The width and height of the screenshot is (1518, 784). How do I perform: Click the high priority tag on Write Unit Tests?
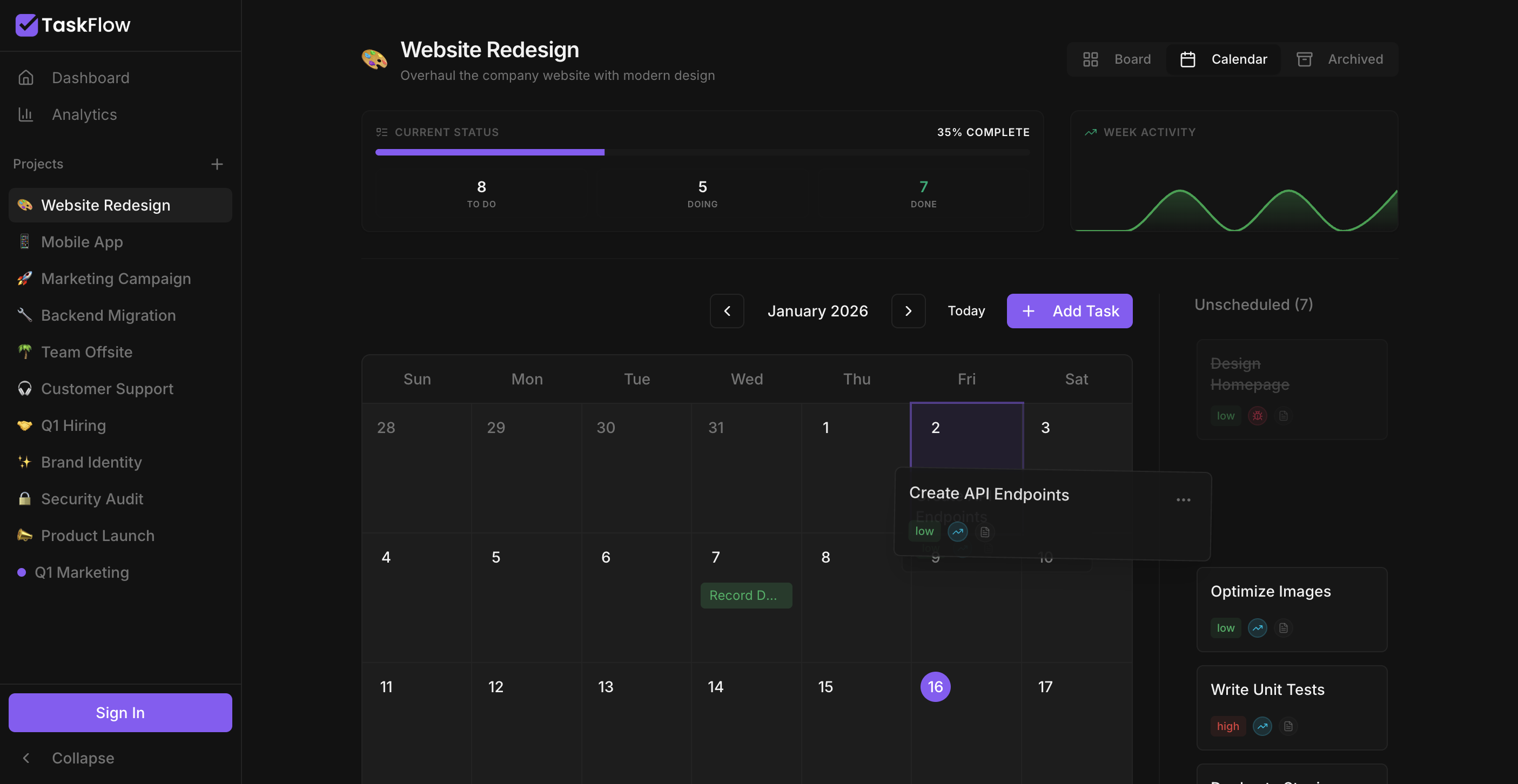[1228, 726]
